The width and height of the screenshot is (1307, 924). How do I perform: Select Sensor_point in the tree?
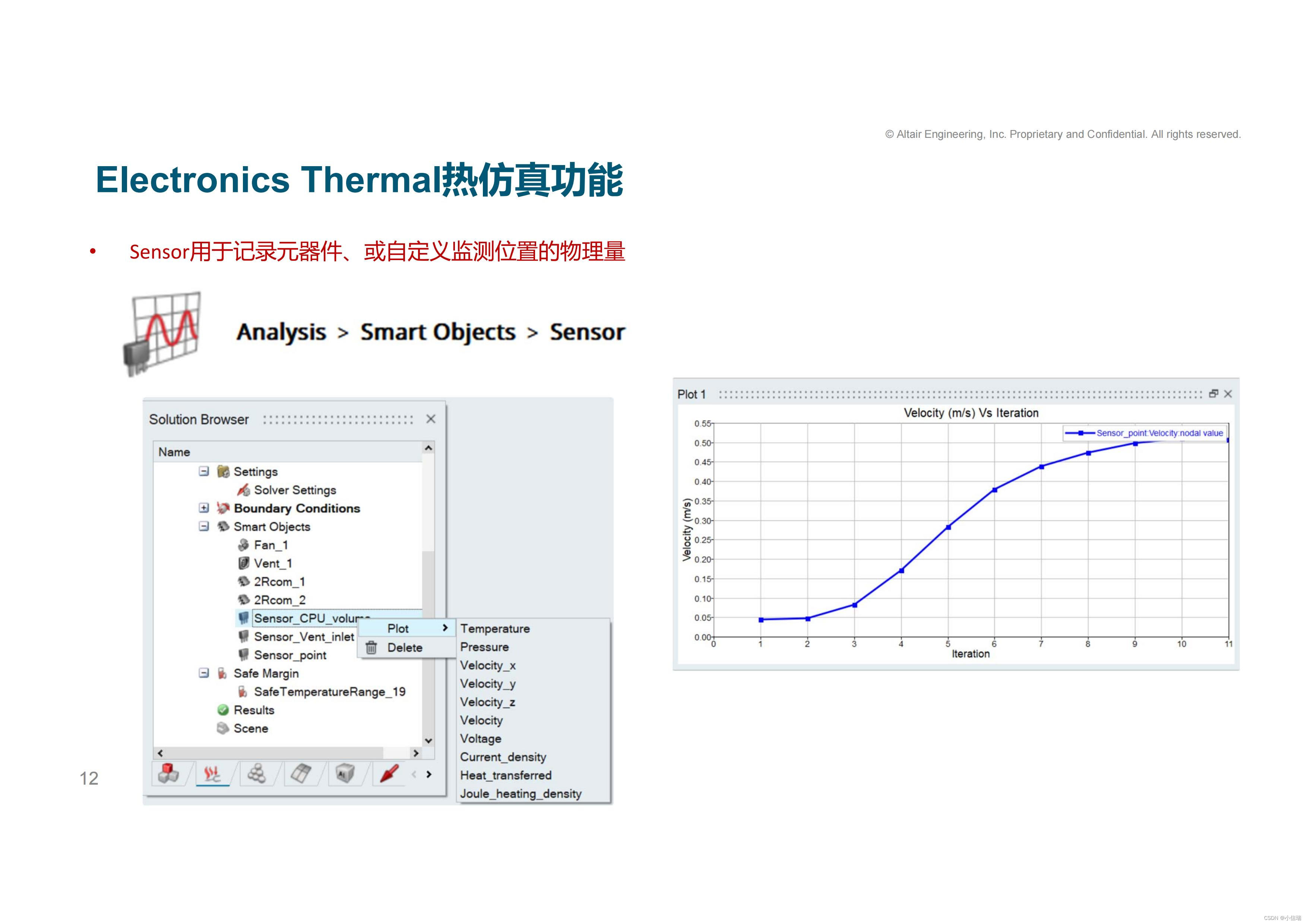[x=290, y=655]
